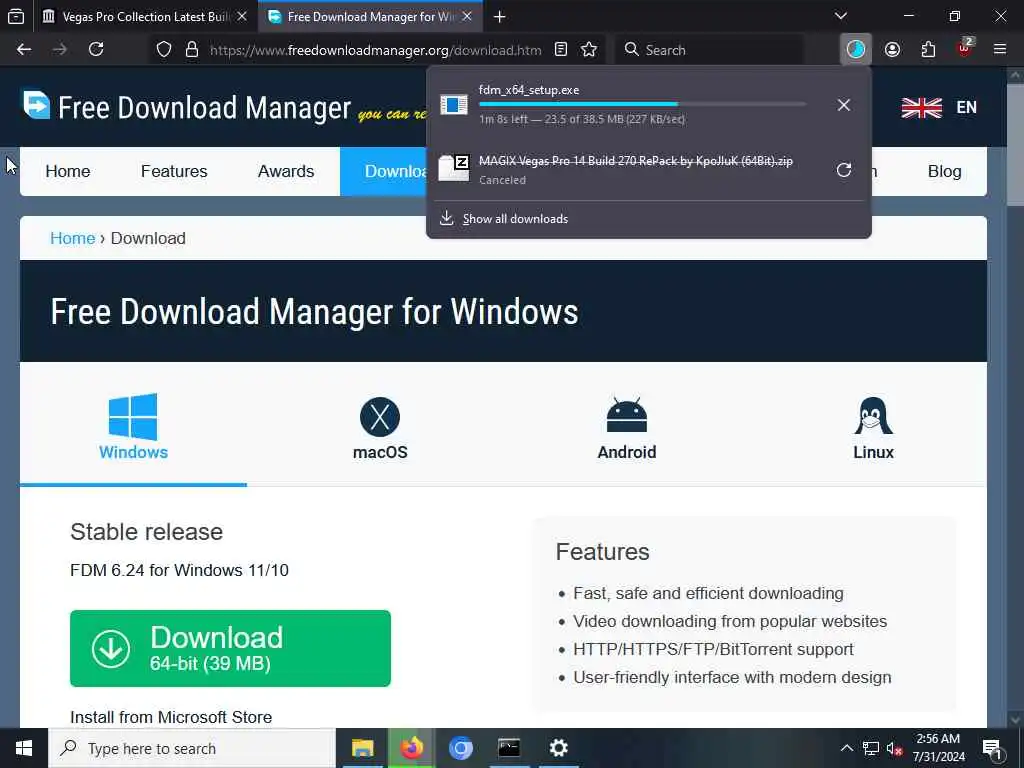
Task: Open the Firefox hamburger application menu
Action: click(x=1000, y=50)
